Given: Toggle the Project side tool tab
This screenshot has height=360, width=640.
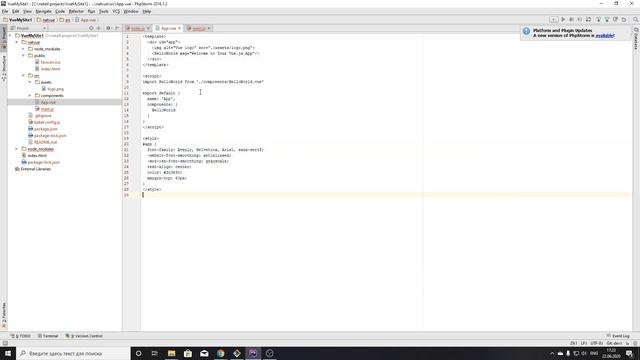Looking at the screenshot, I should click(x=4, y=38).
